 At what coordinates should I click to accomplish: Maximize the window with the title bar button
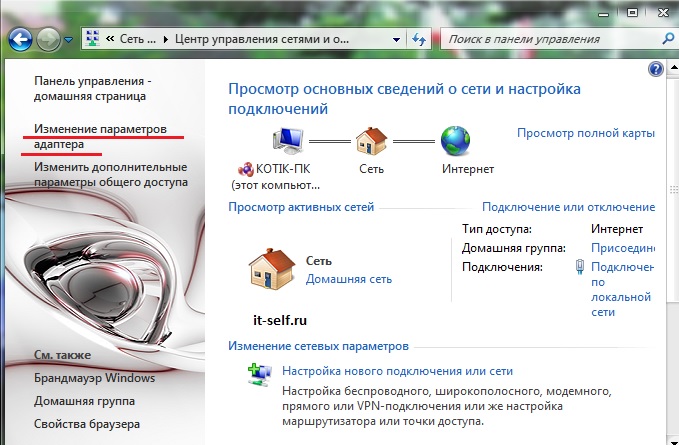tap(633, 13)
